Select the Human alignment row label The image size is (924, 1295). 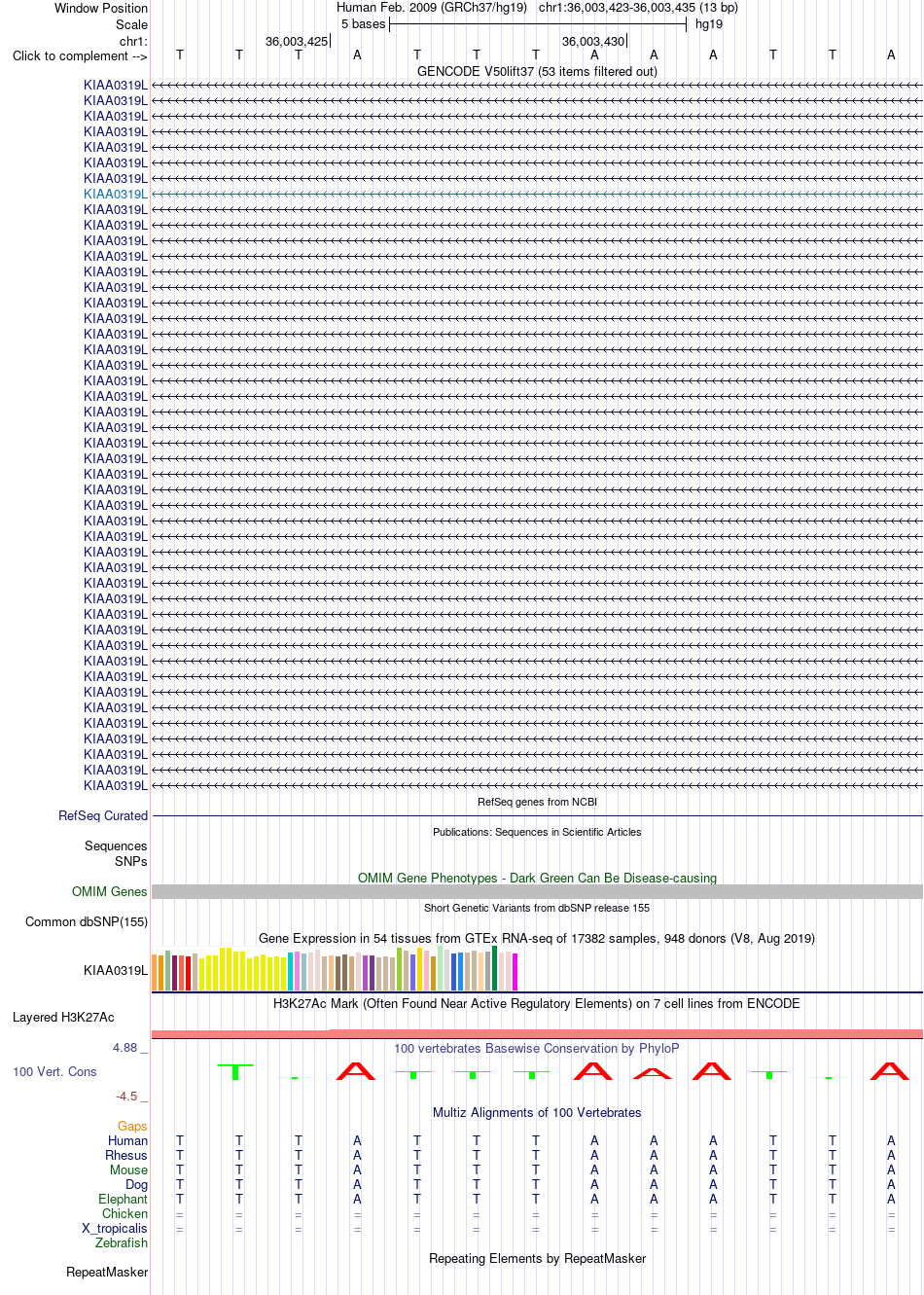(128, 1140)
